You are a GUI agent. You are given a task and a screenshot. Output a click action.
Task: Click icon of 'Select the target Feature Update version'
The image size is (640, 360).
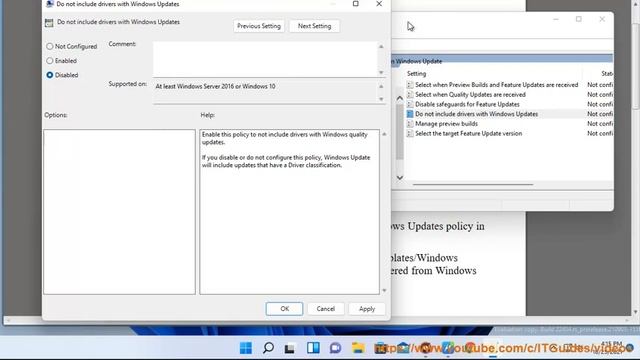click(x=410, y=133)
